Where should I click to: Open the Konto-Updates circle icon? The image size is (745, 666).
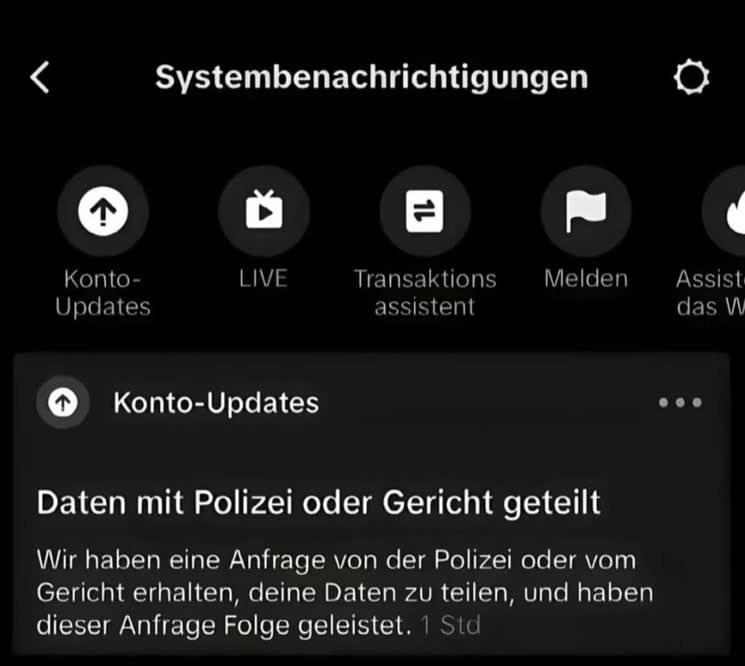(x=103, y=211)
